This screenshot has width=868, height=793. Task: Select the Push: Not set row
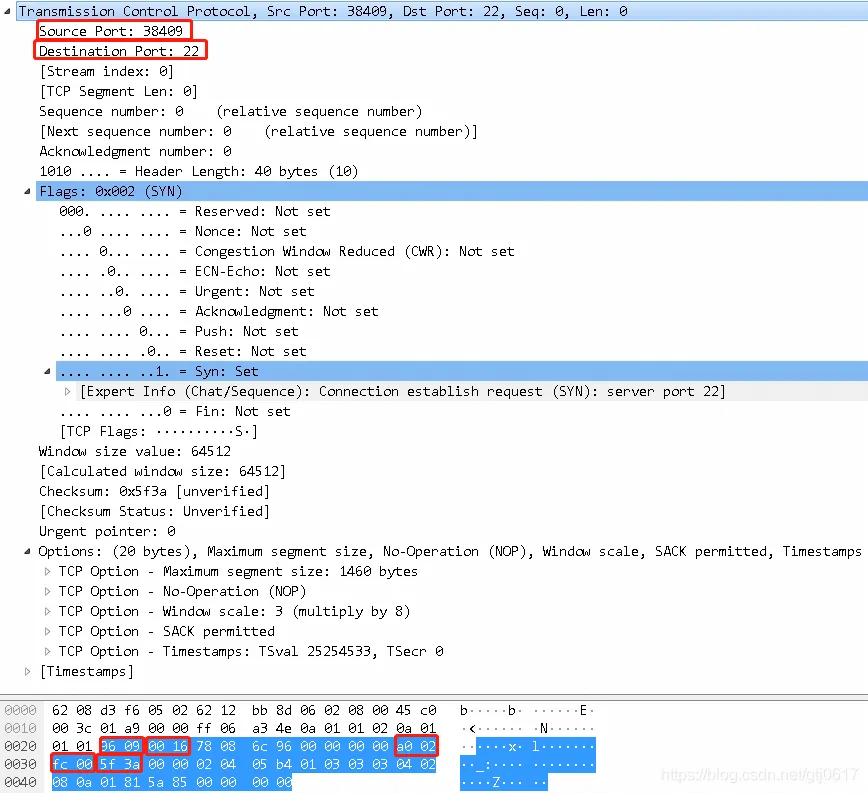click(x=179, y=331)
